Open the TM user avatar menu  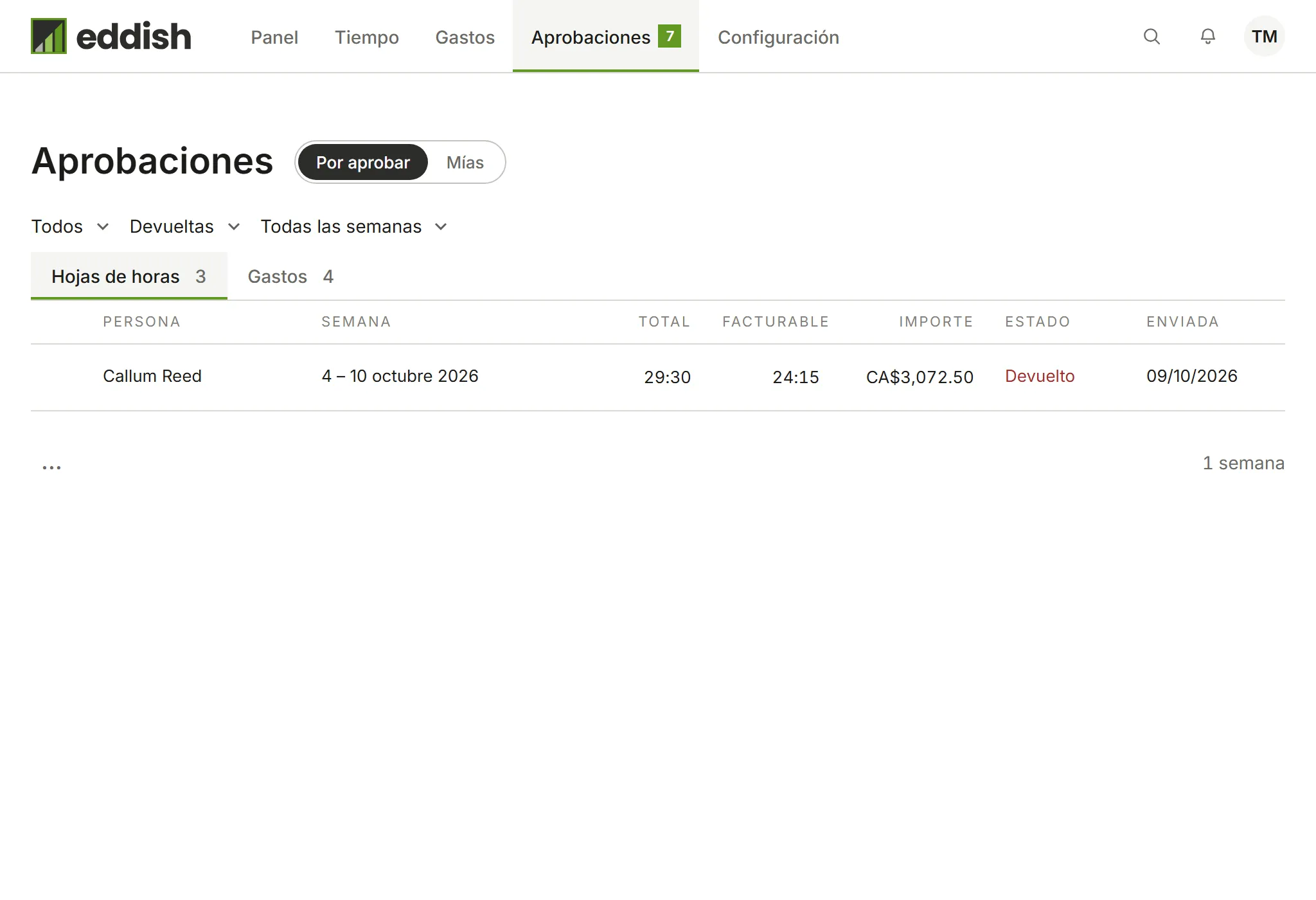click(1264, 36)
